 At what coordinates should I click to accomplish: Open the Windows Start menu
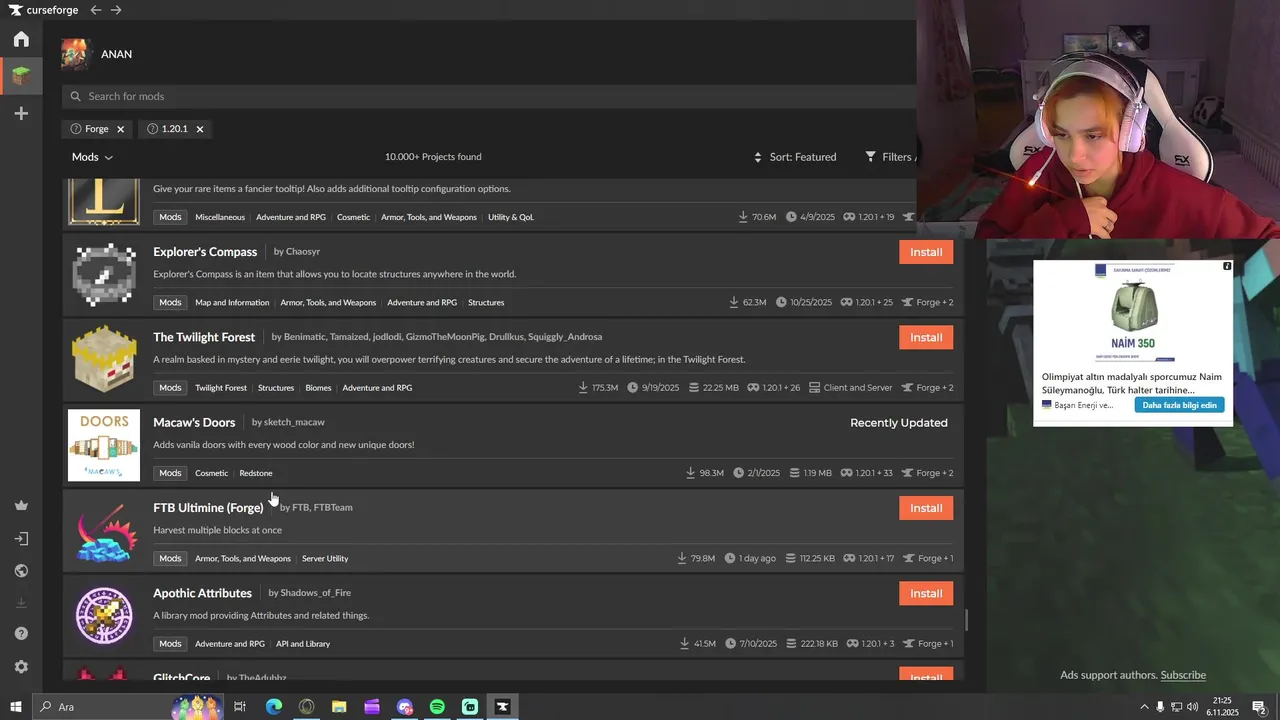(x=15, y=707)
